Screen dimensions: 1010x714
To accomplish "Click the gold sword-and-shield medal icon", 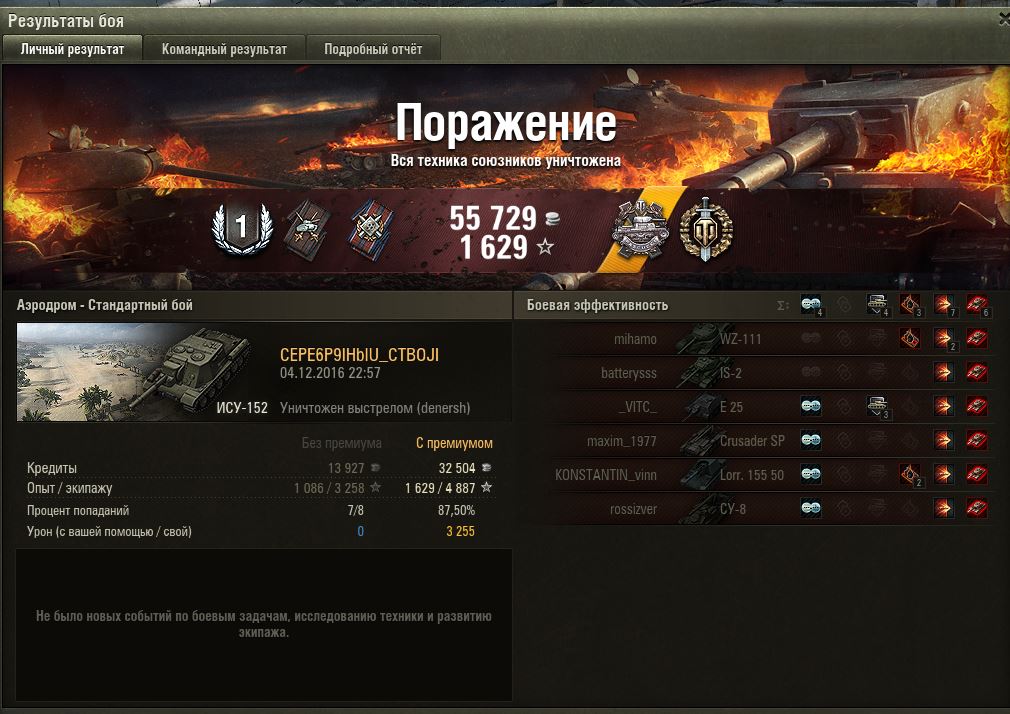I will click(x=705, y=229).
